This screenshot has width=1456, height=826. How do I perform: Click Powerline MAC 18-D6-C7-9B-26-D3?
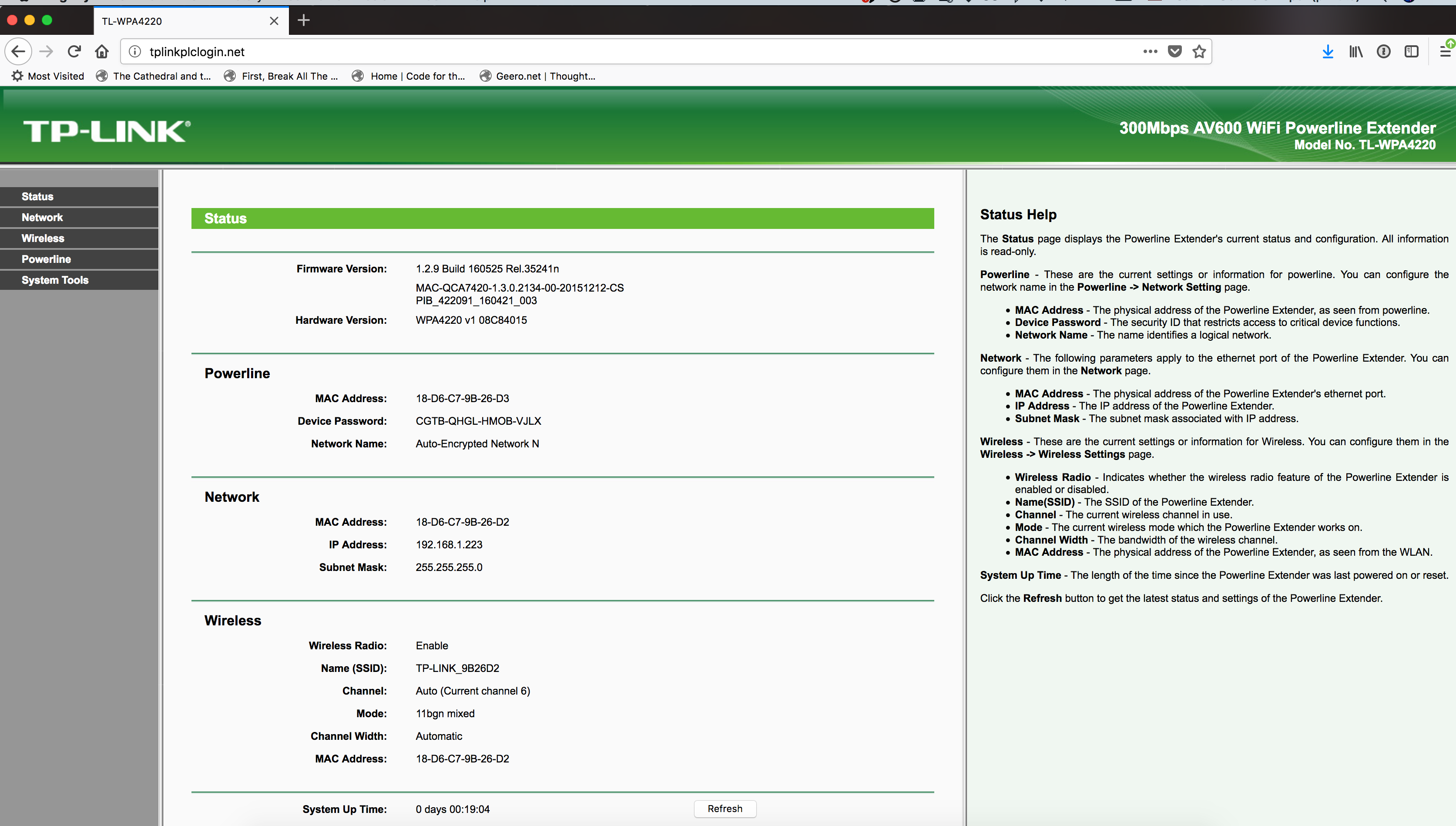pos(462,399)
